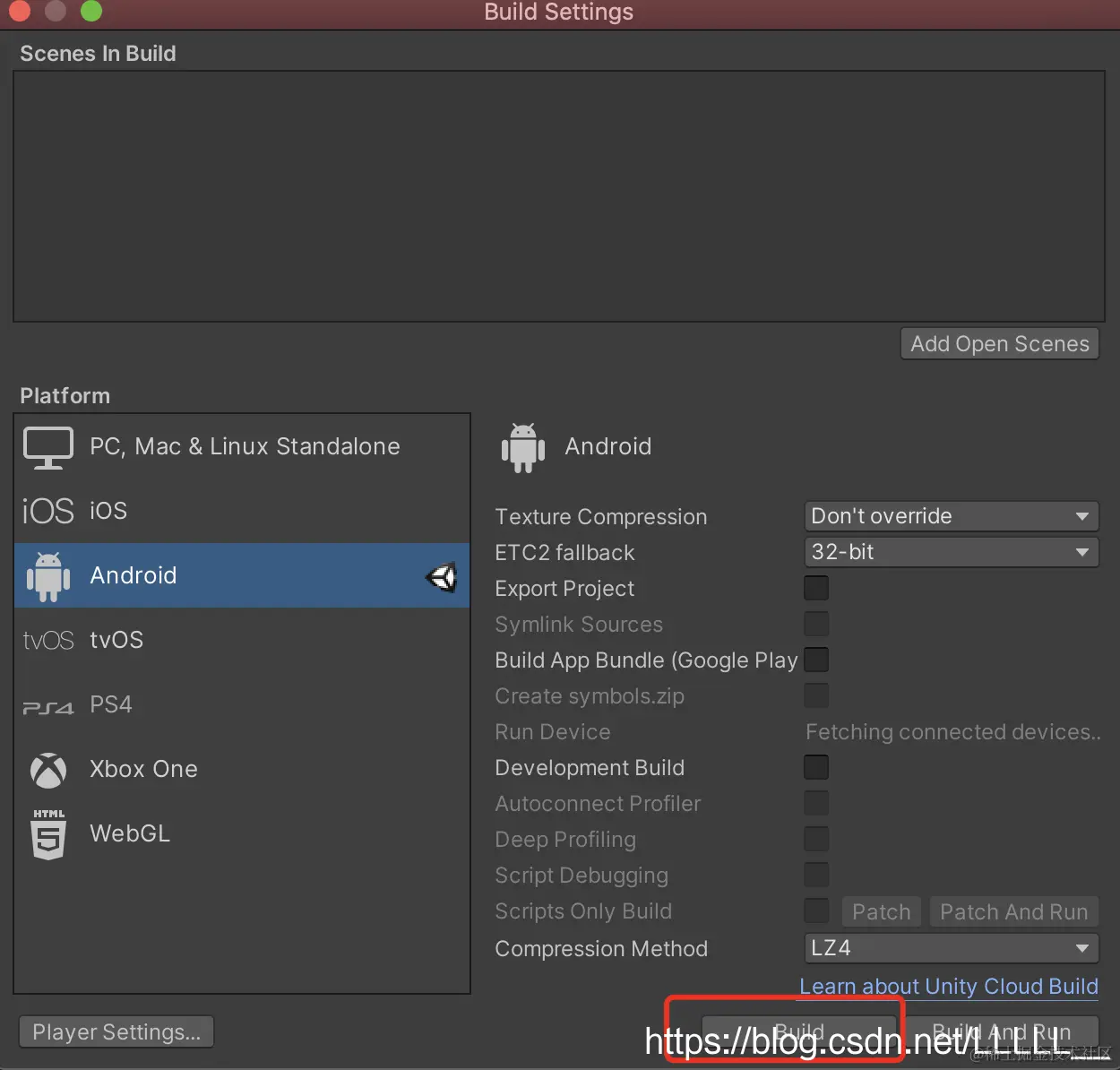Screen dimensions: 1120x1070
Task: Open Learn about Unity Cloud Build link
Action: click(949, 987)
